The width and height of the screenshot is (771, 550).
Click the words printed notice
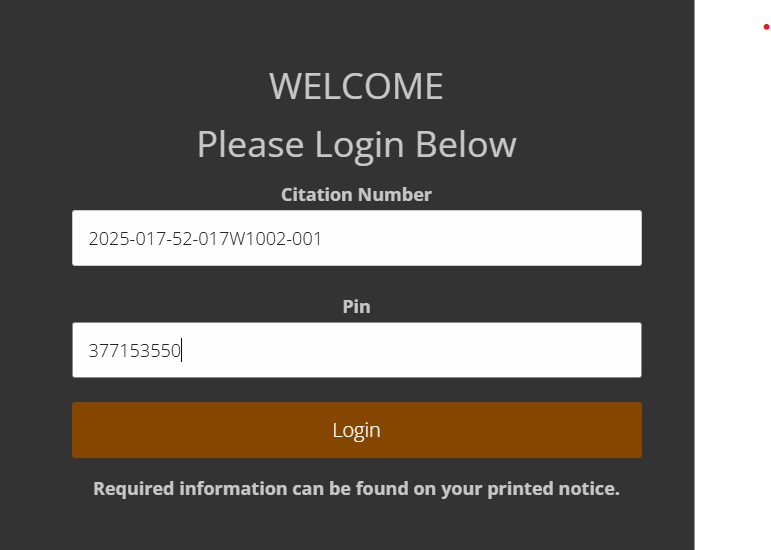tap(553, 489)
